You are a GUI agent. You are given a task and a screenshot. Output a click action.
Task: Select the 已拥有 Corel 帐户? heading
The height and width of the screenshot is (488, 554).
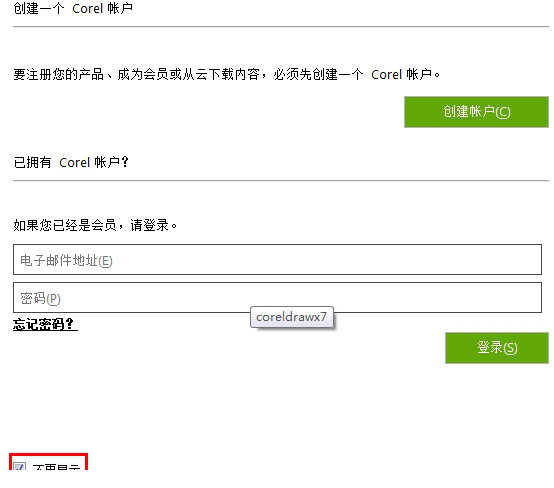(x=71, y=163)
